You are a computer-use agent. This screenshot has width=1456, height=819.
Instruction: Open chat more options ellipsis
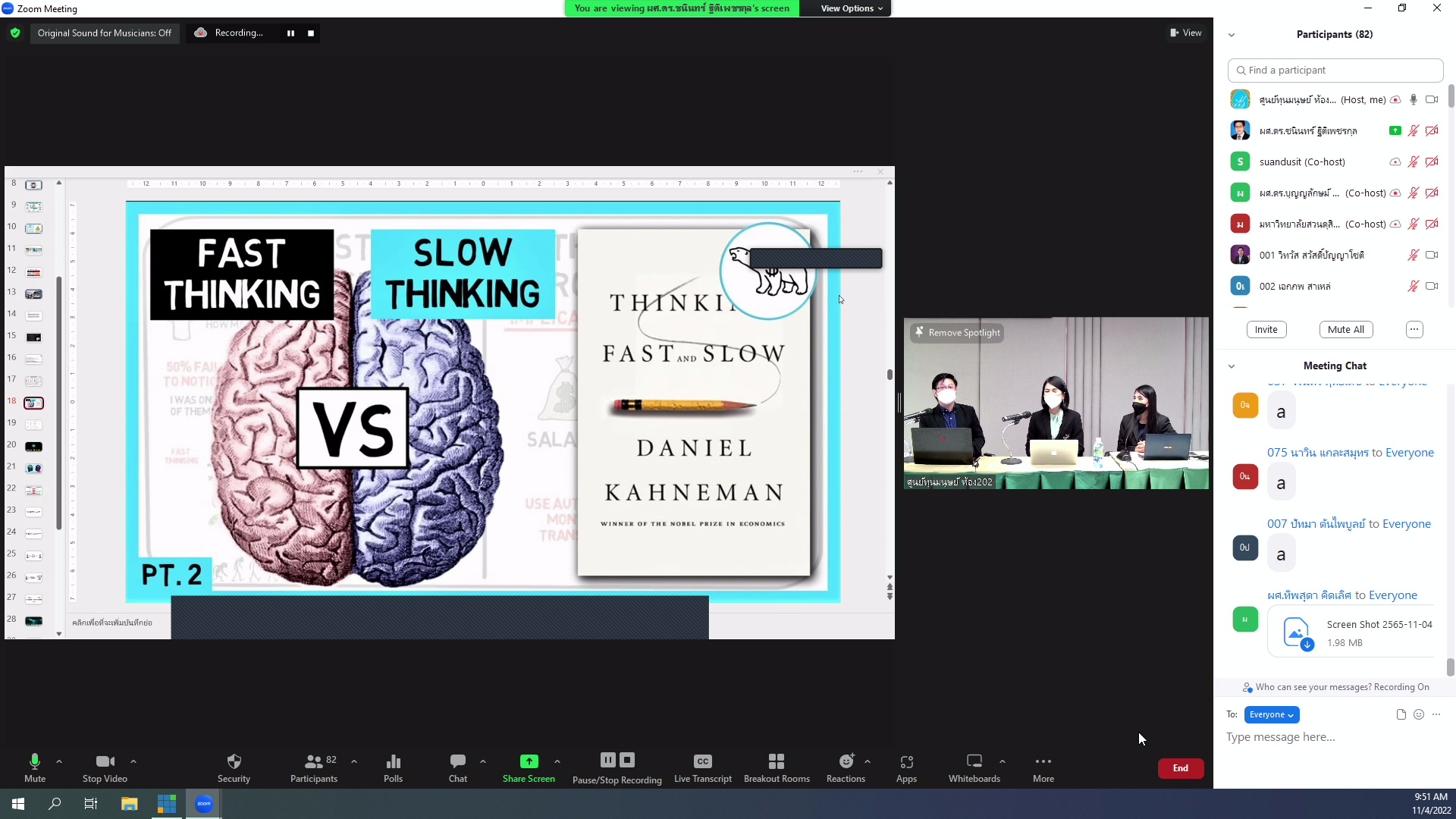pyautogui.click(x=1436, y=714)
